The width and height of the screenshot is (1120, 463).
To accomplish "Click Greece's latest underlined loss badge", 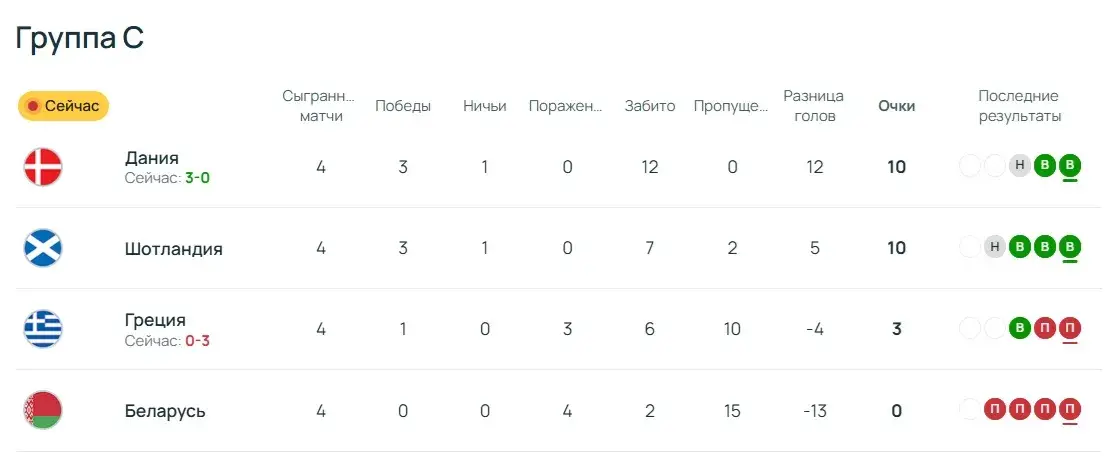I will pyautogui.click(x=1070, y=328).
